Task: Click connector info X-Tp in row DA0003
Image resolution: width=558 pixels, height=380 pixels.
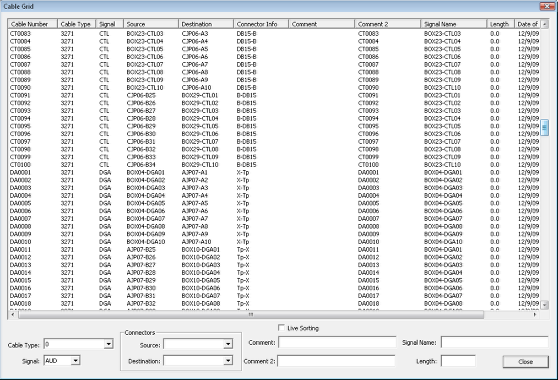Action: pyautogui.click(x=243, y=188)
